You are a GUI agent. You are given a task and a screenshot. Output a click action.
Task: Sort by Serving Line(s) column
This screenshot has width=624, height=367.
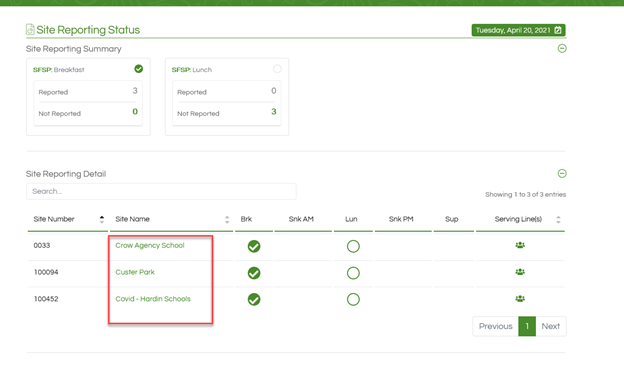point(521,219)
